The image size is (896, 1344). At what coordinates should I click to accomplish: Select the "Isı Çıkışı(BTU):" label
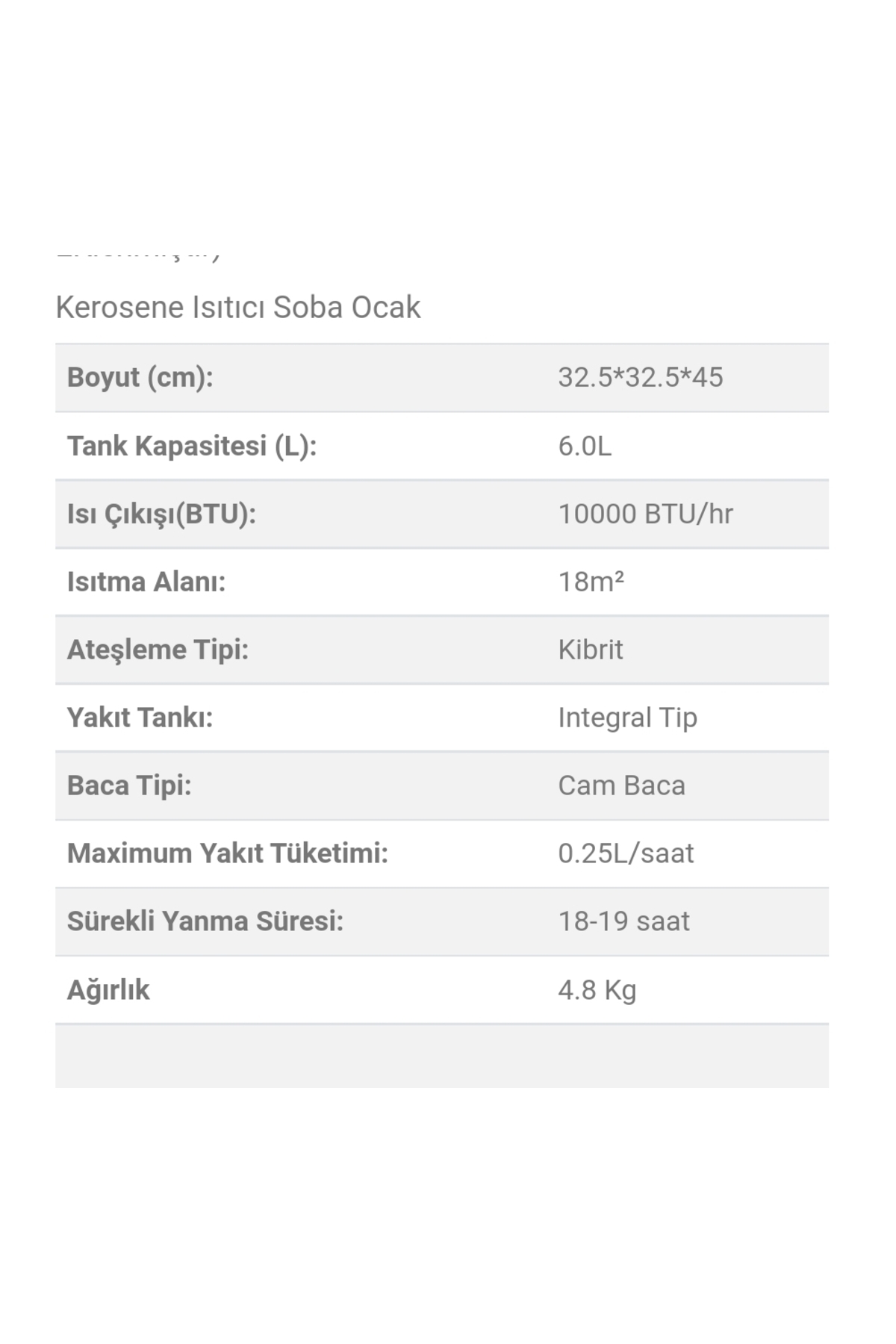coord(161,514)
